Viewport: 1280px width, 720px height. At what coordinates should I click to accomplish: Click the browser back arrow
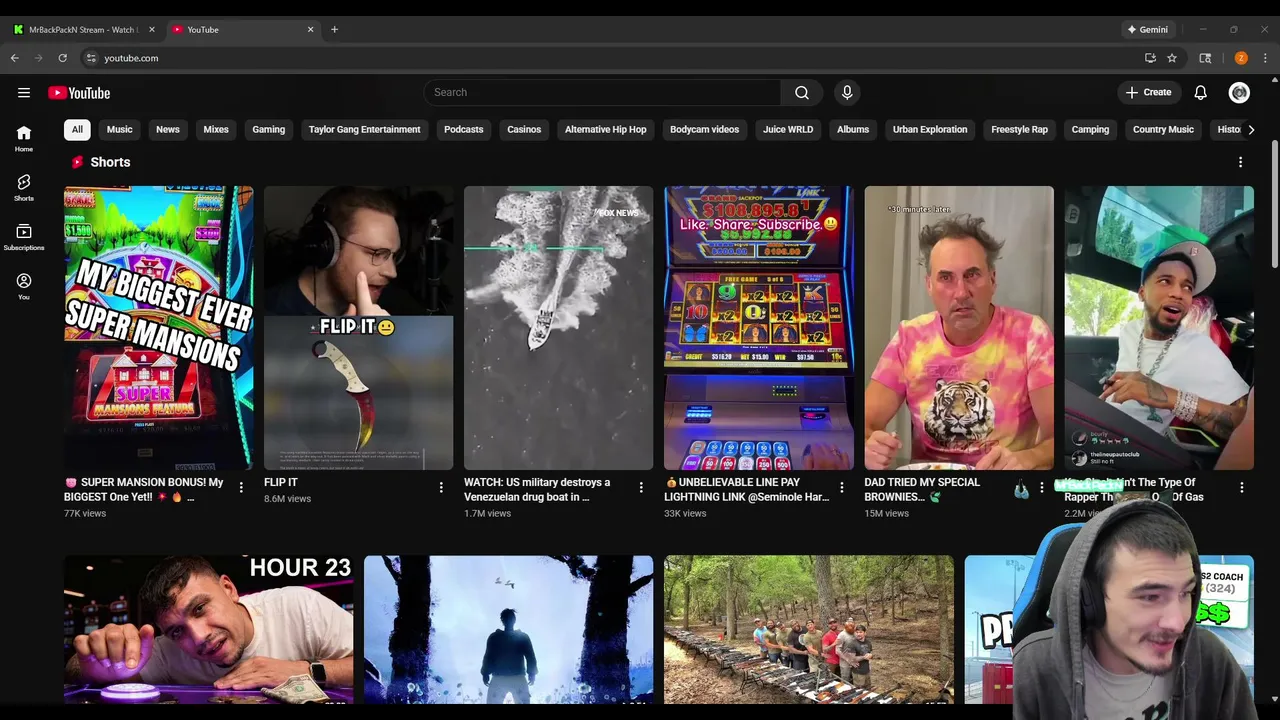(x=15, y=58)
